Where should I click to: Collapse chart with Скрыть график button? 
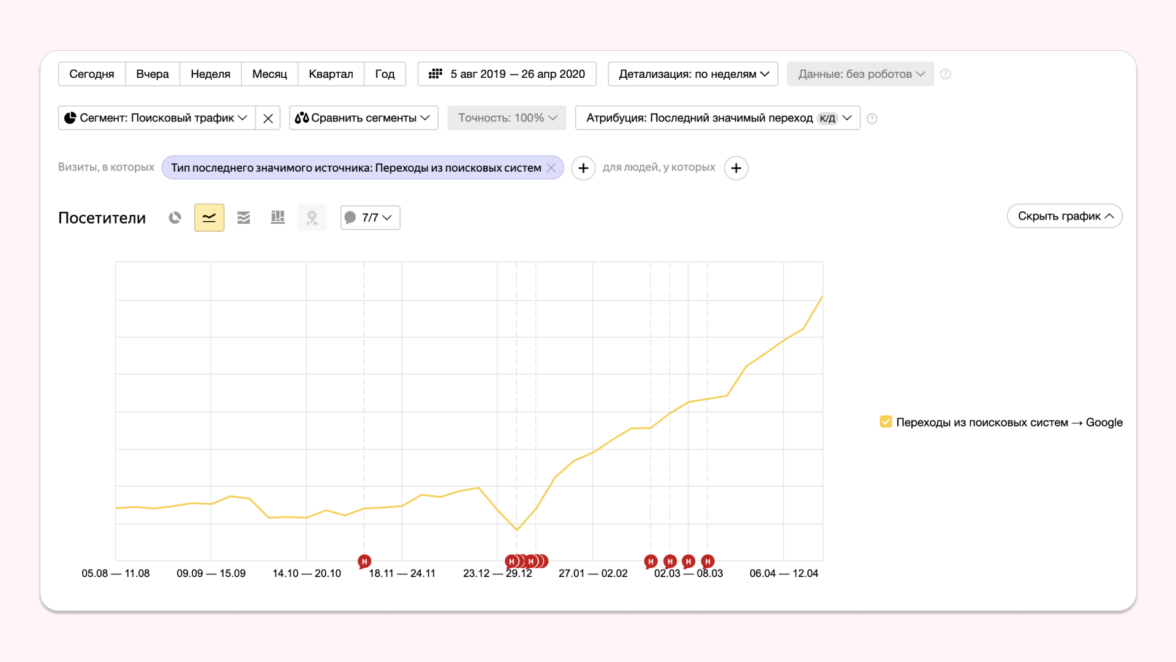click(x=1064, y=216)
